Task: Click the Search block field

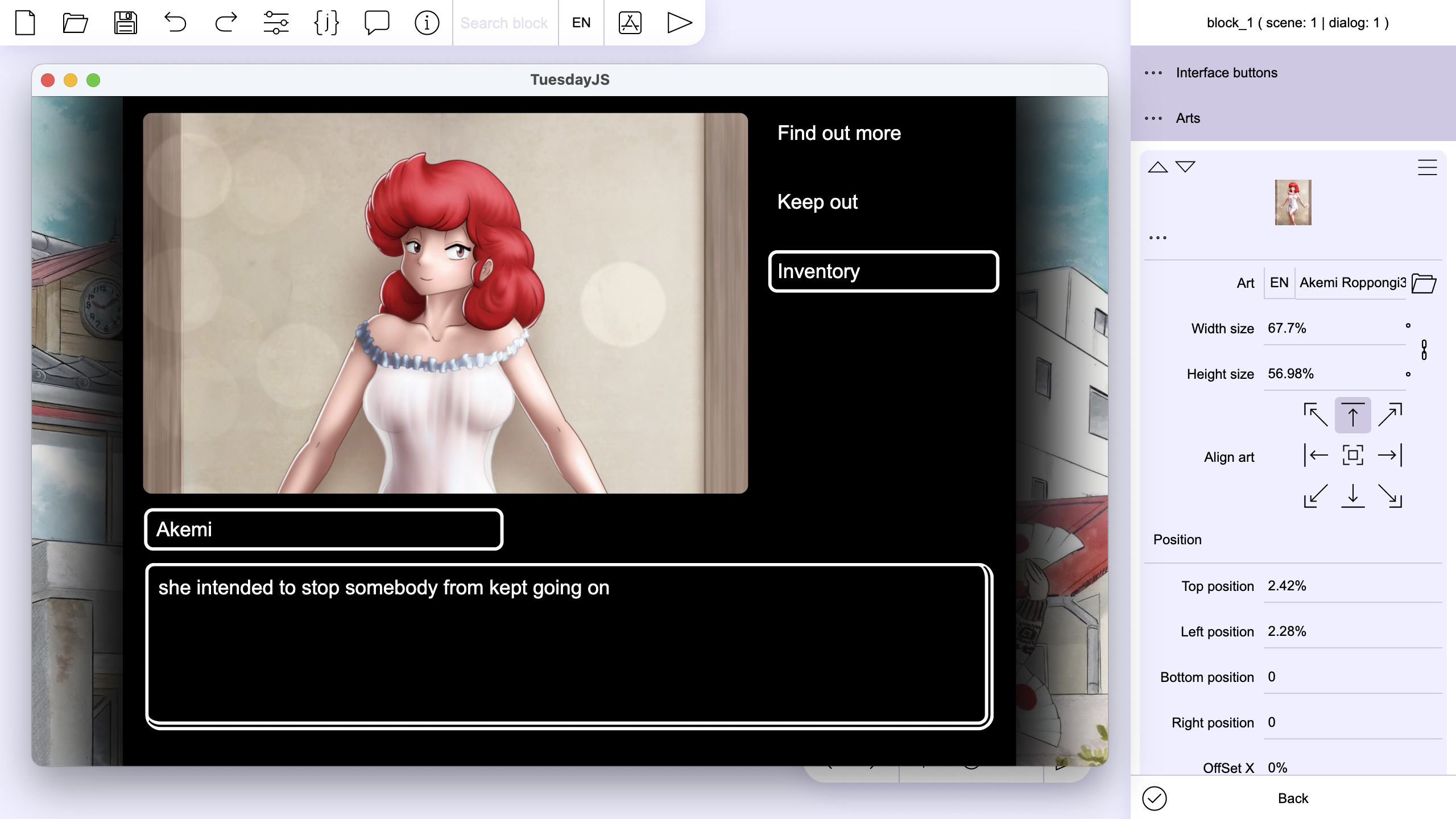Action: 504,23
